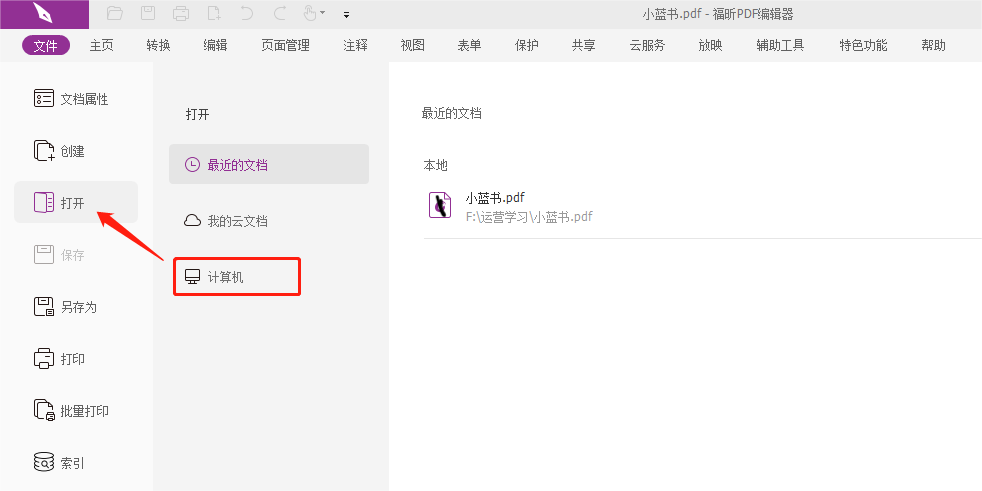
Task: Switch to the 共享 tab
Action: (x=584, y=46)
